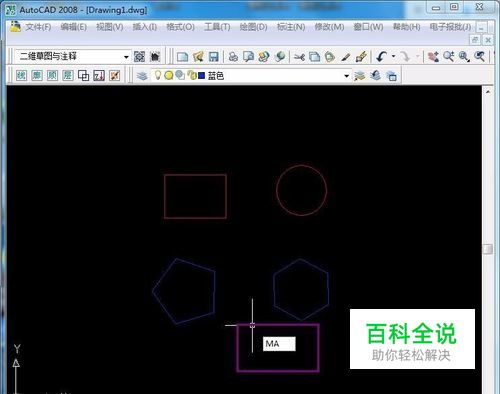Screen dimensions: 500x394
Task: Open the 视图(V) menu
Action: point(110,27)
